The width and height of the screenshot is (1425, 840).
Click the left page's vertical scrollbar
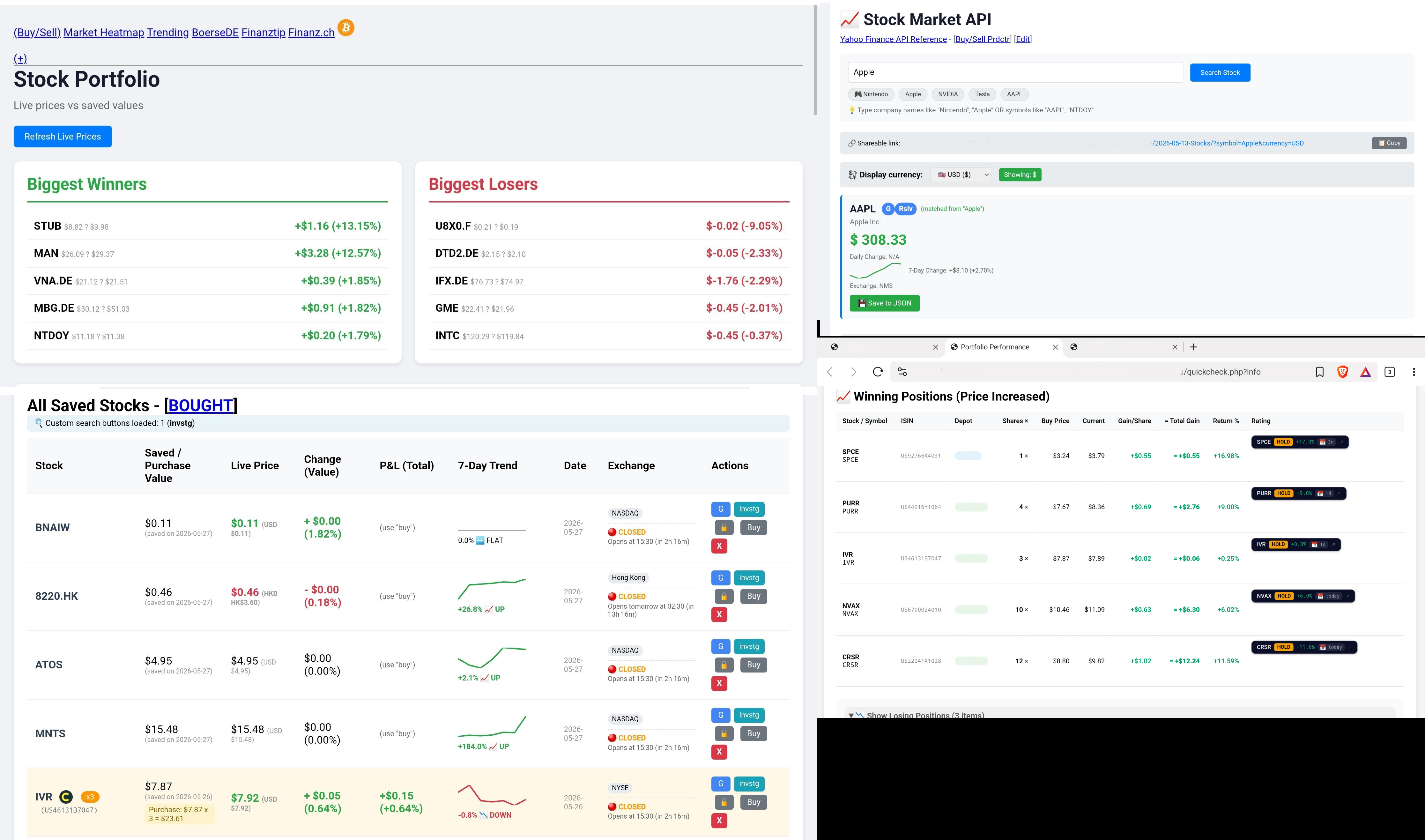click(815, 59)
